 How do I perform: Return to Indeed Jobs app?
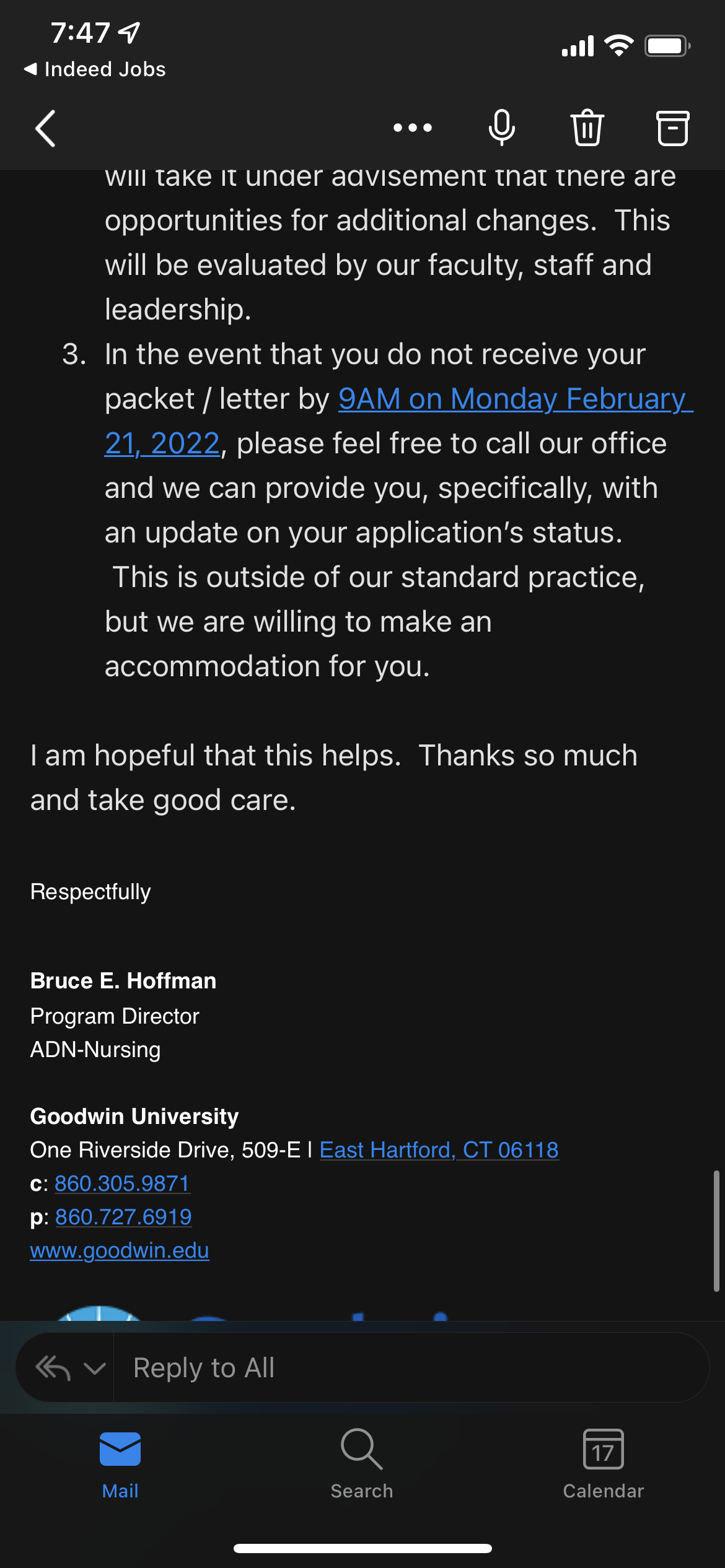click(x=95, y=69)
